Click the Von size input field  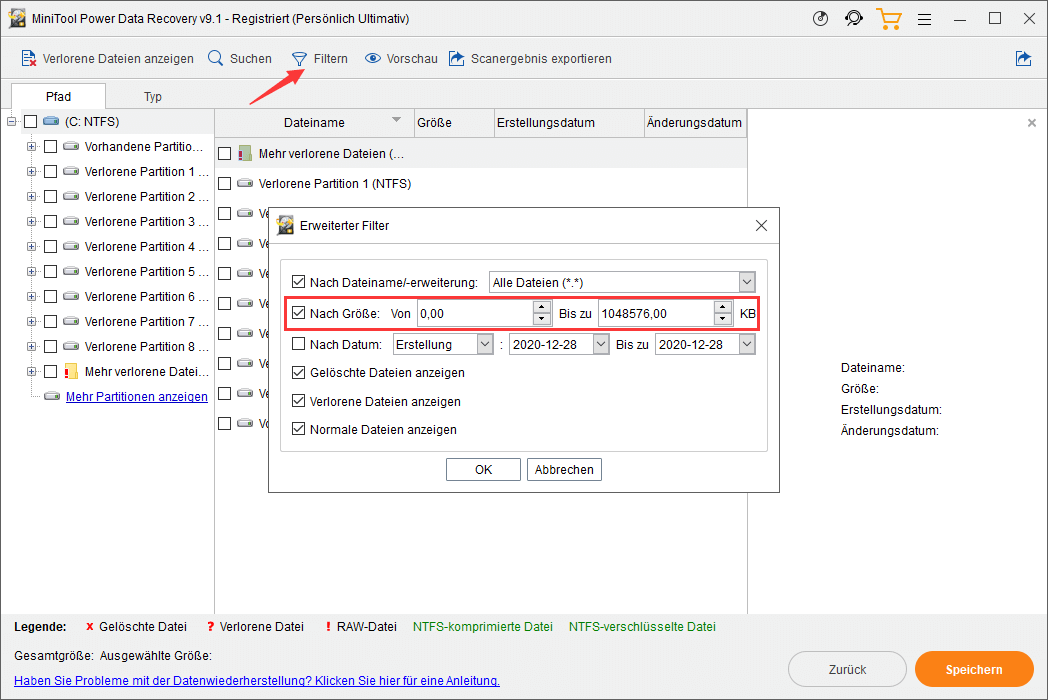pos(475,314)
